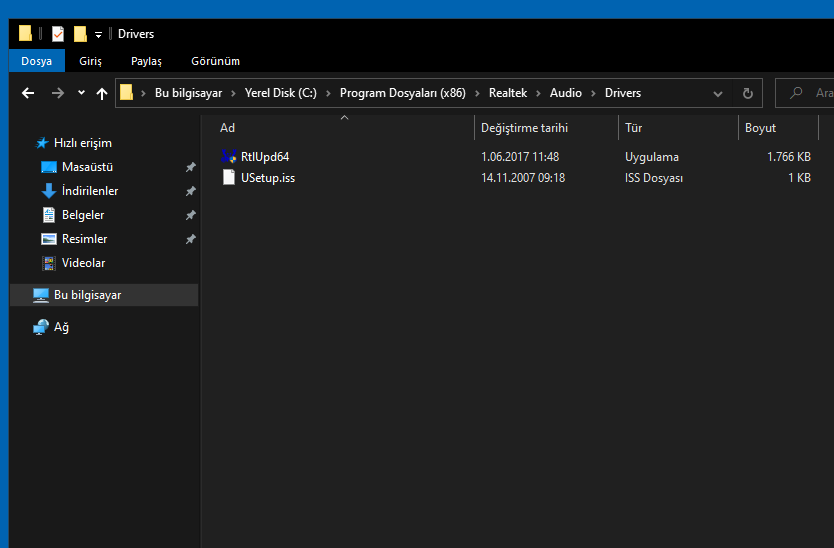Open the Paylaş ribbon tab
The width and height of the screenshot is (834, 548).
coord(146,61)
